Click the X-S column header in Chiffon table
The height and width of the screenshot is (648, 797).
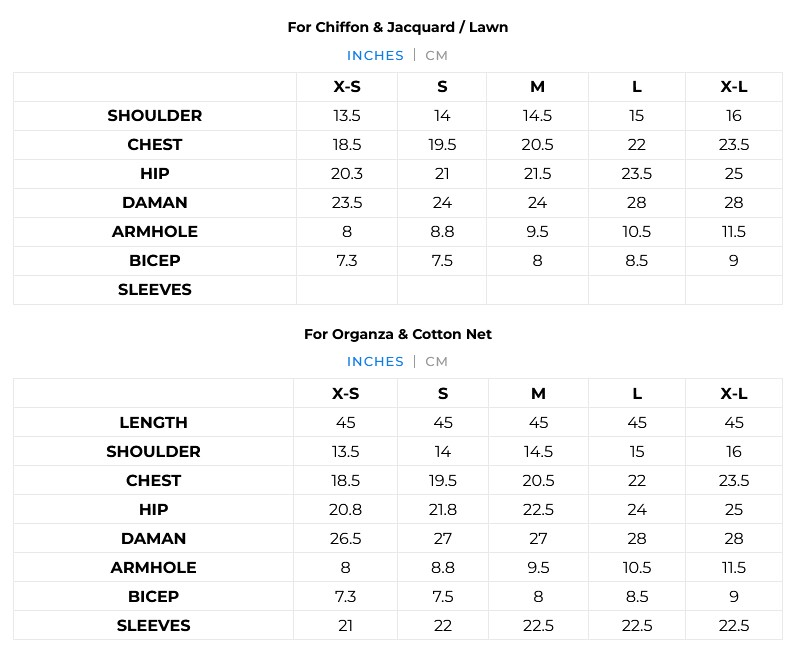(347, 87)
